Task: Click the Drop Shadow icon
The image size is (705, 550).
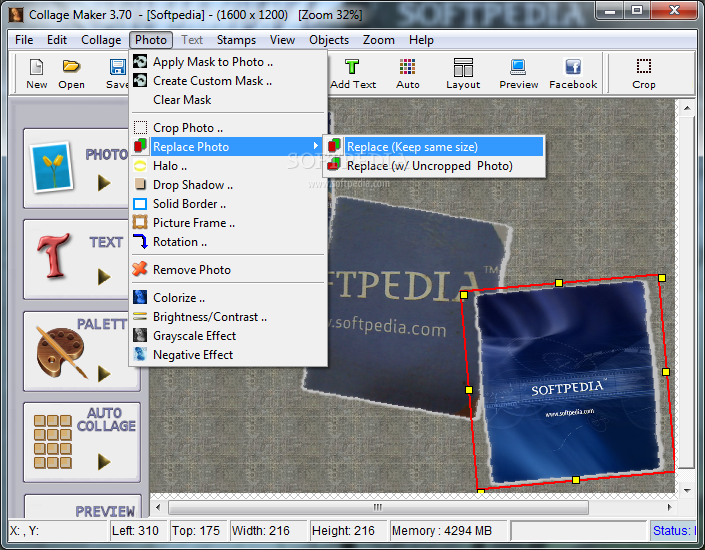Action: coord(140,184)
